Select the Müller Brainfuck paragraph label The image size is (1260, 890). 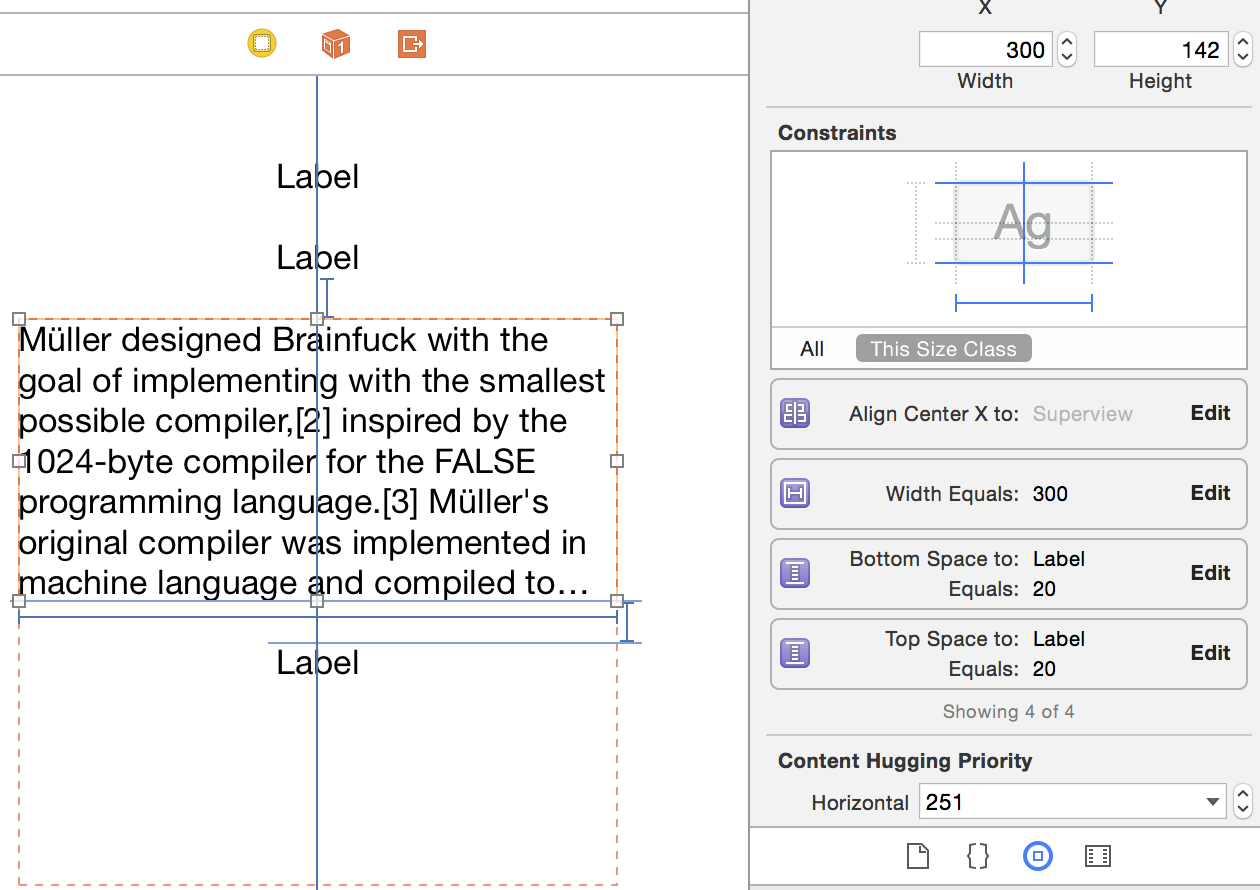point(317,460)
